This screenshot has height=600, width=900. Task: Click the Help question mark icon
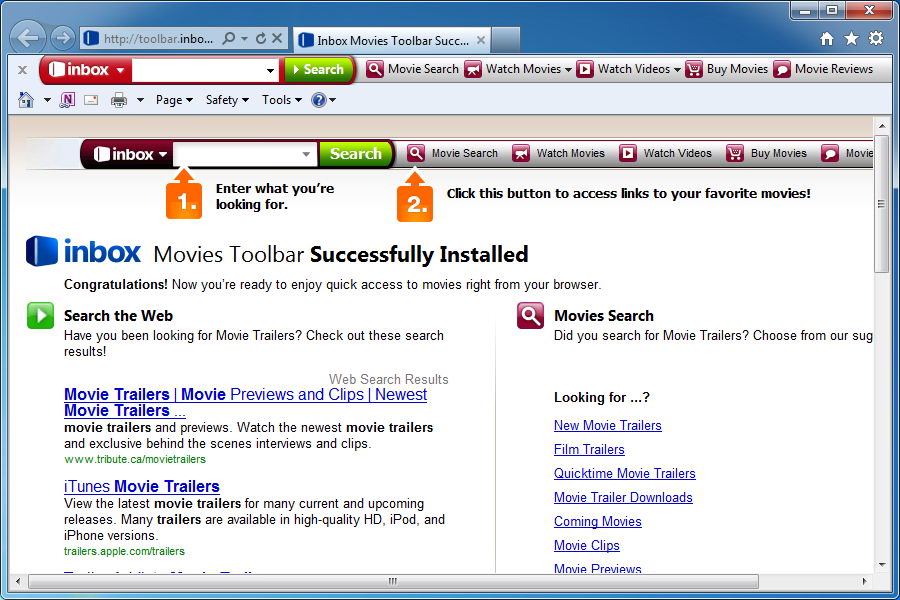coord(319,100)
